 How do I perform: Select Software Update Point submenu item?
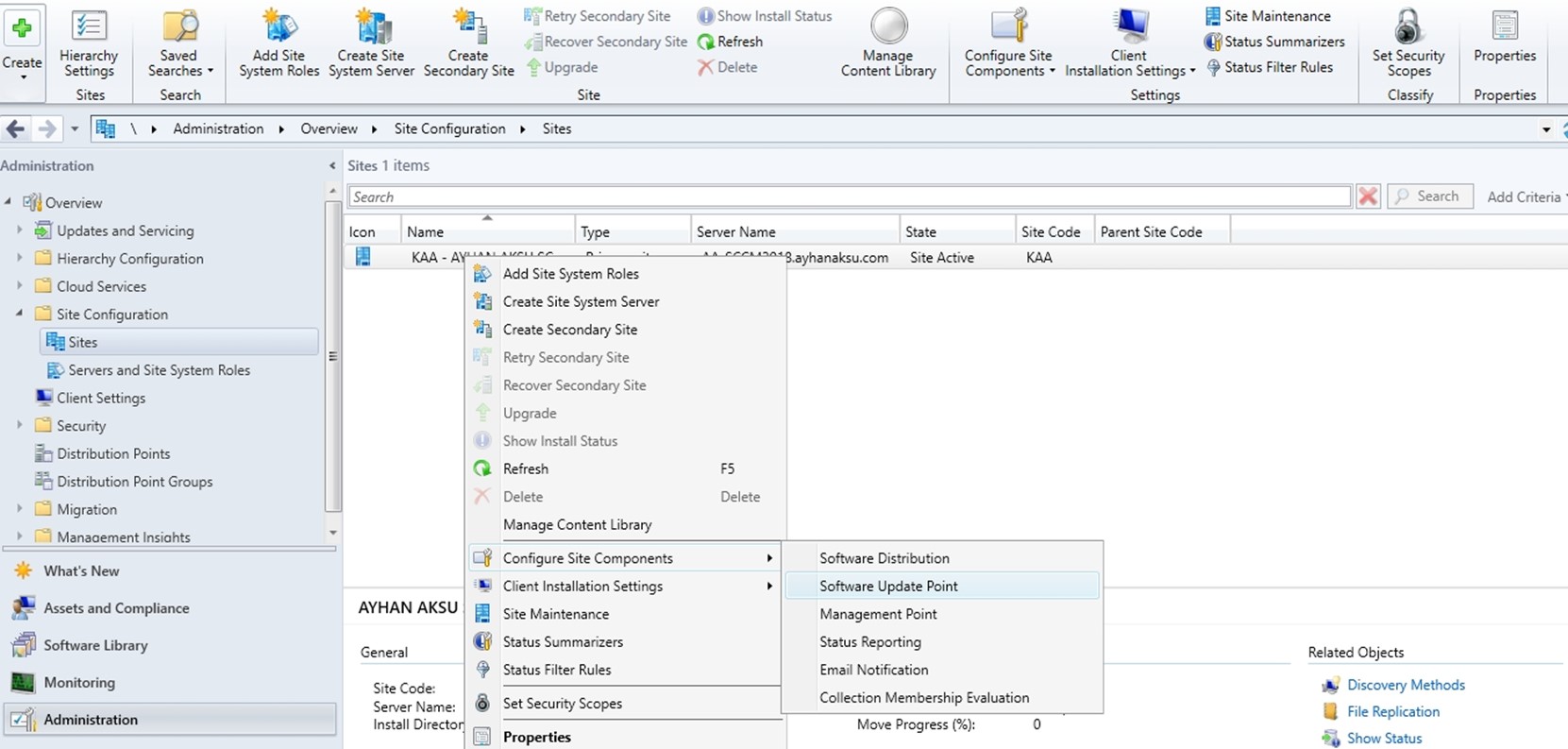942,586
